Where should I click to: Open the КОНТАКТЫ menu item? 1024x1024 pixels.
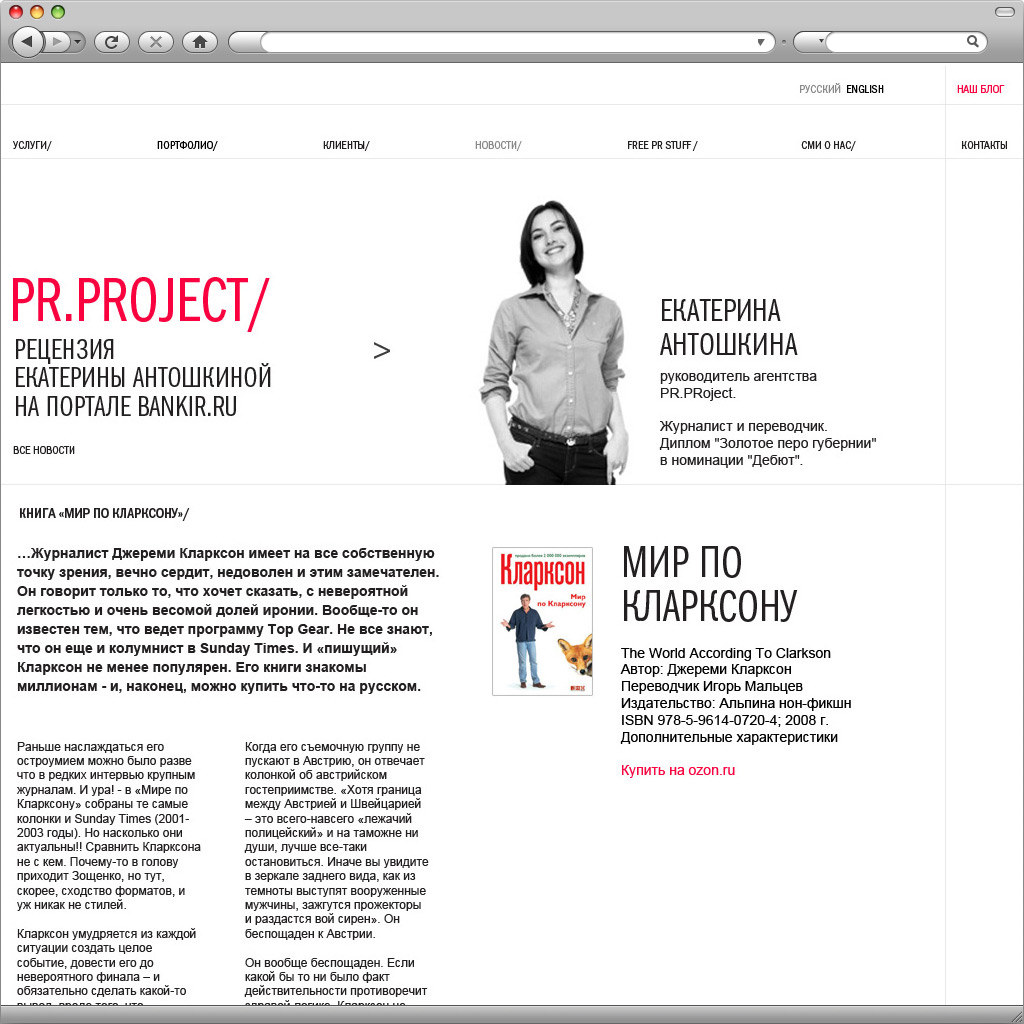984,145
